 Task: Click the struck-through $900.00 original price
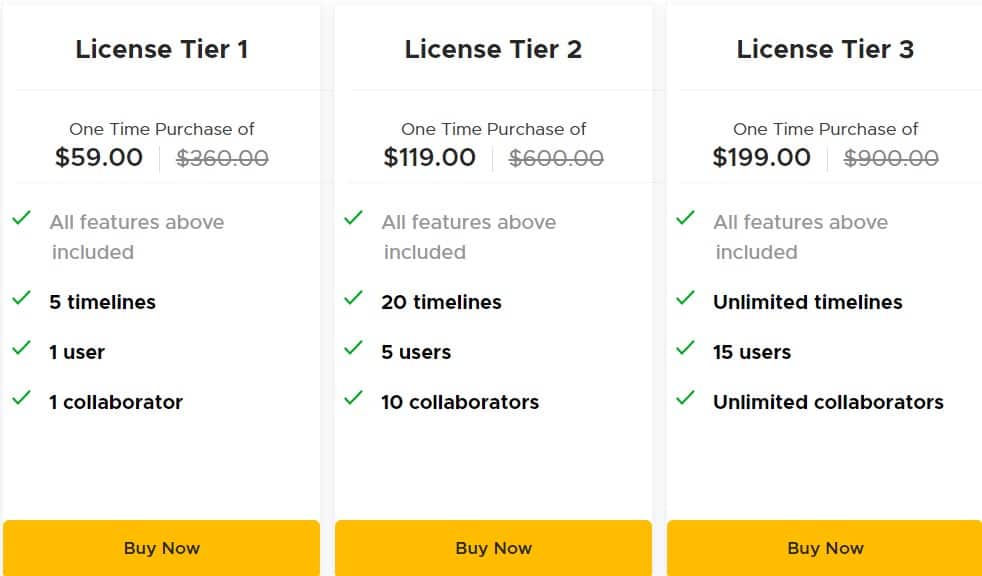pyautogui.click(x=891, y=158)
